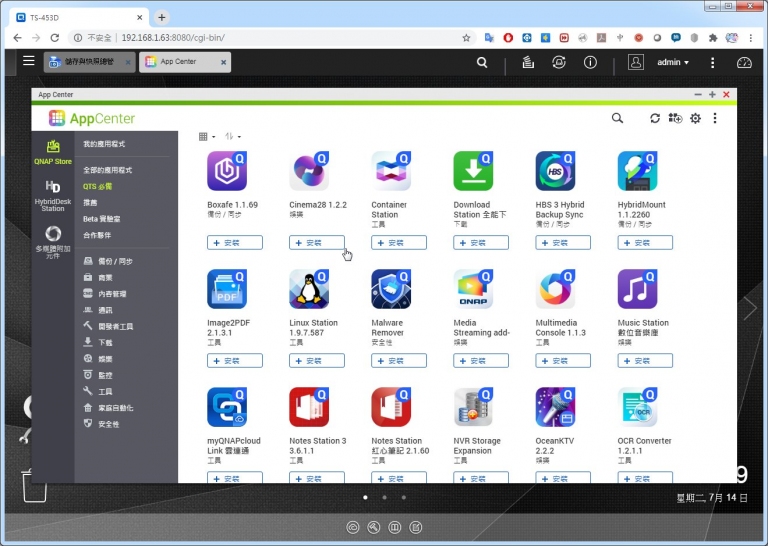Open the QTS desktop search icon
The width and height of the screenshot is (768, 546).
[x=482, y=62]
